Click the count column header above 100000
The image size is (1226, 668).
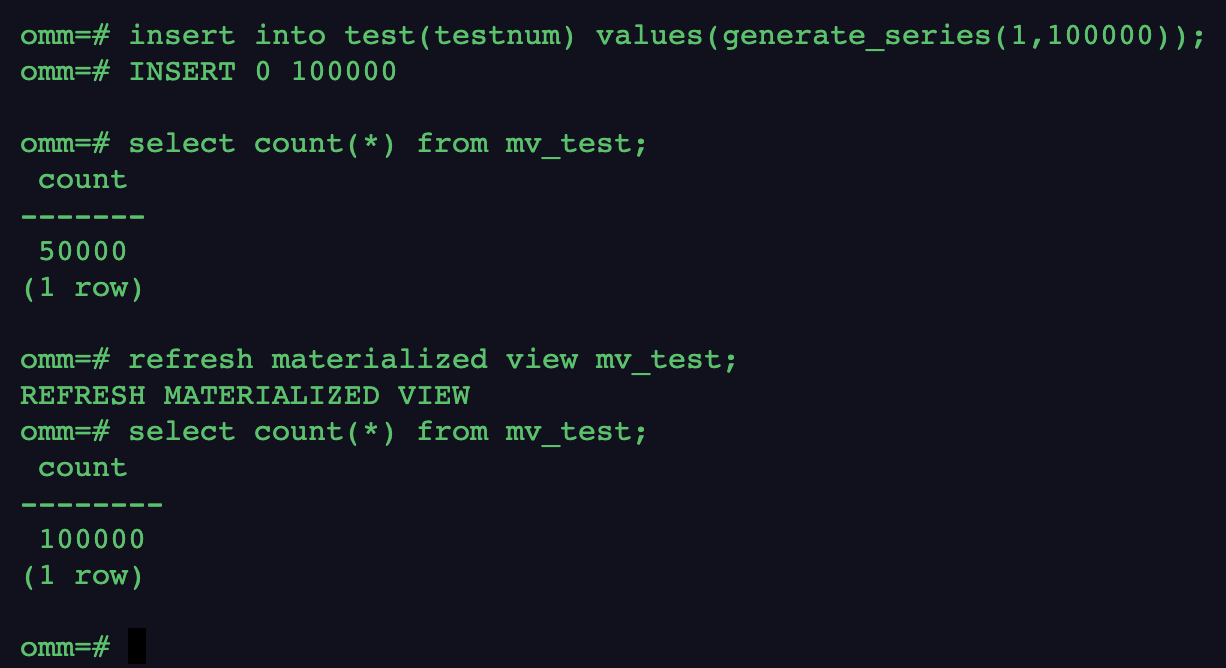click(x=83, y=467)
